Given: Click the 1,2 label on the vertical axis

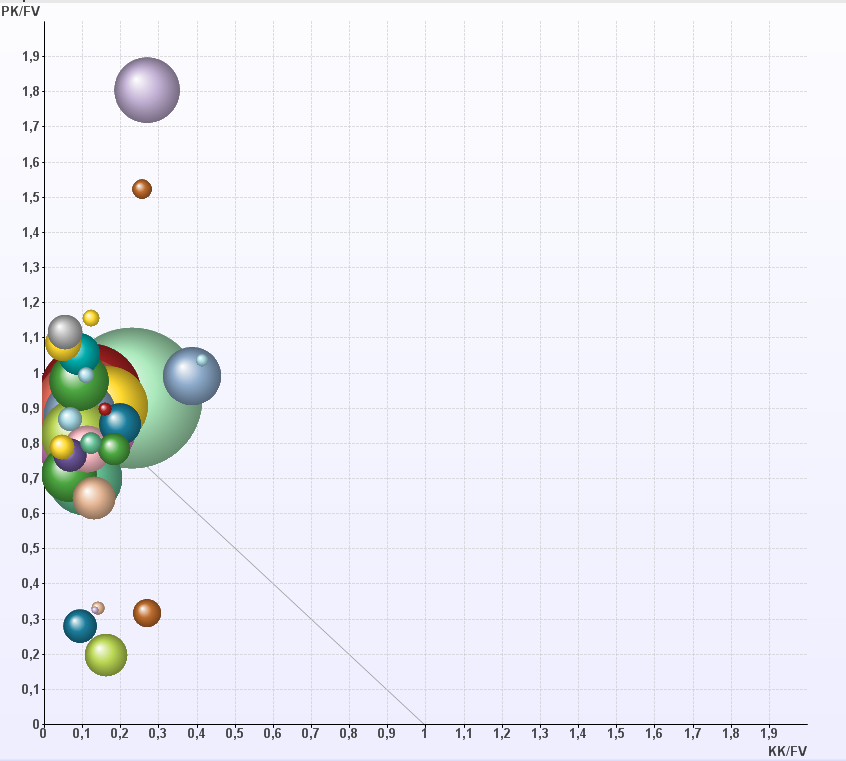Looking at the screenshot, I should [x=31, y=302].
